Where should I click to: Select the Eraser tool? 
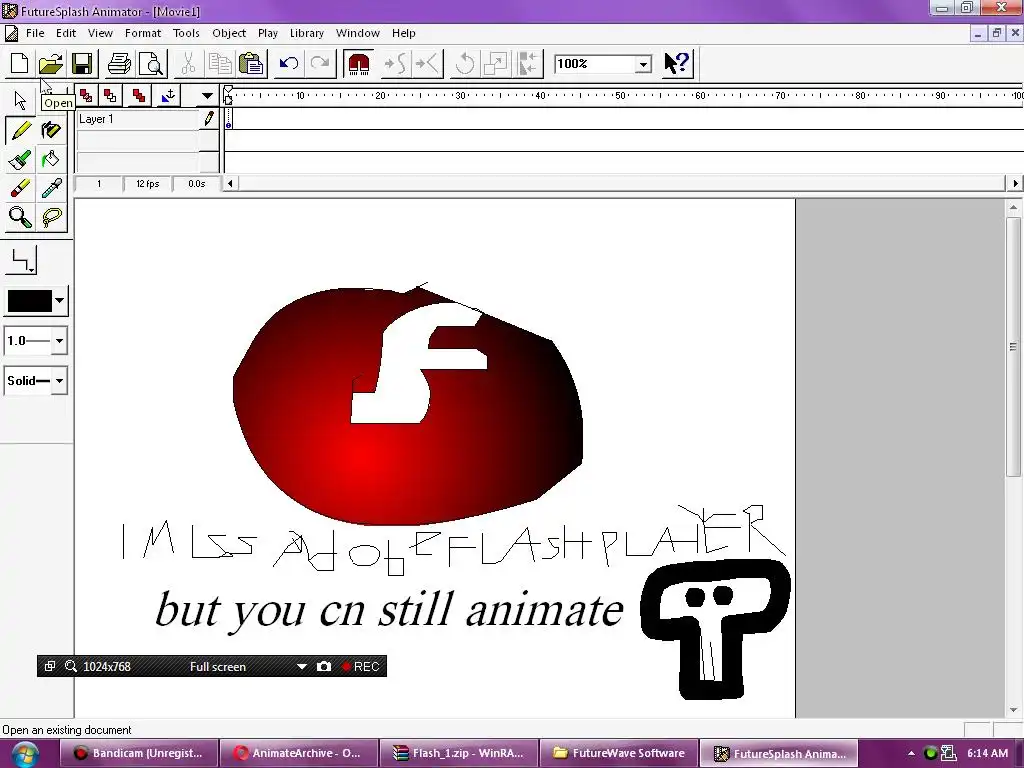coord(20,188)
